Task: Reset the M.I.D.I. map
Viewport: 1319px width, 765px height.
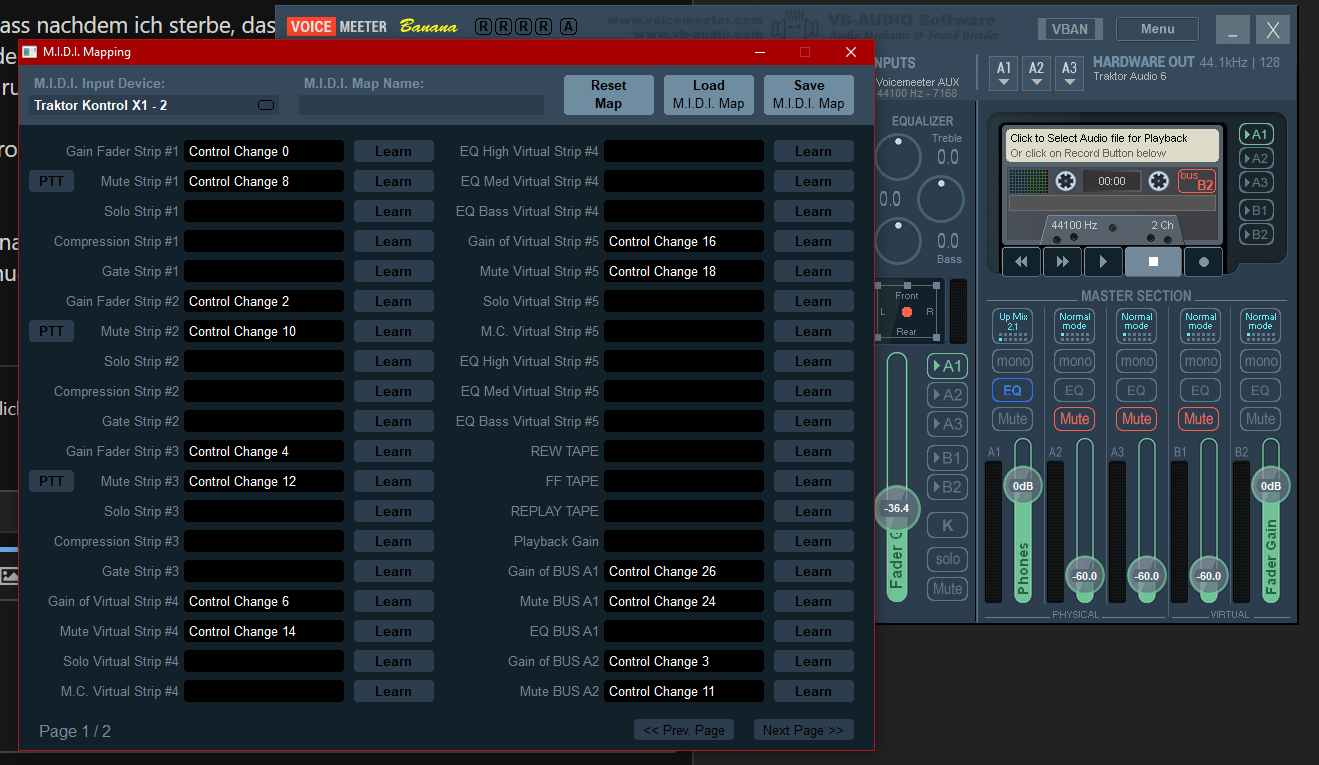Action: [x=608, y=95]
